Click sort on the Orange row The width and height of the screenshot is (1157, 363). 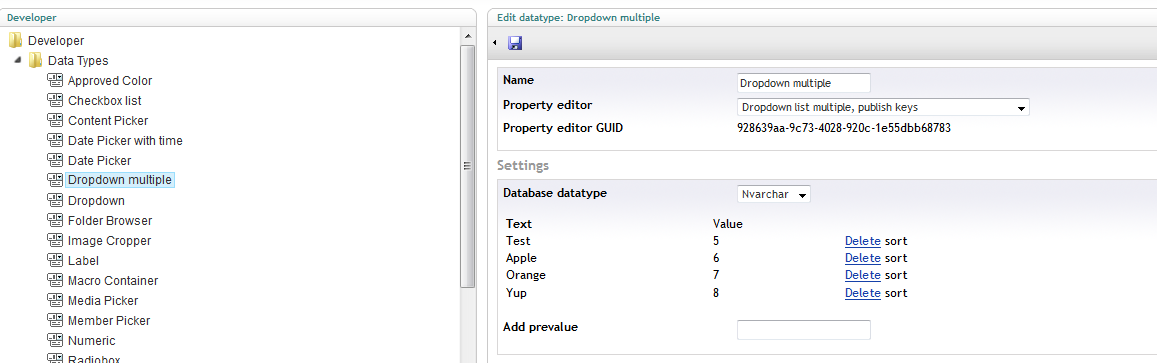tap(896, 275)
